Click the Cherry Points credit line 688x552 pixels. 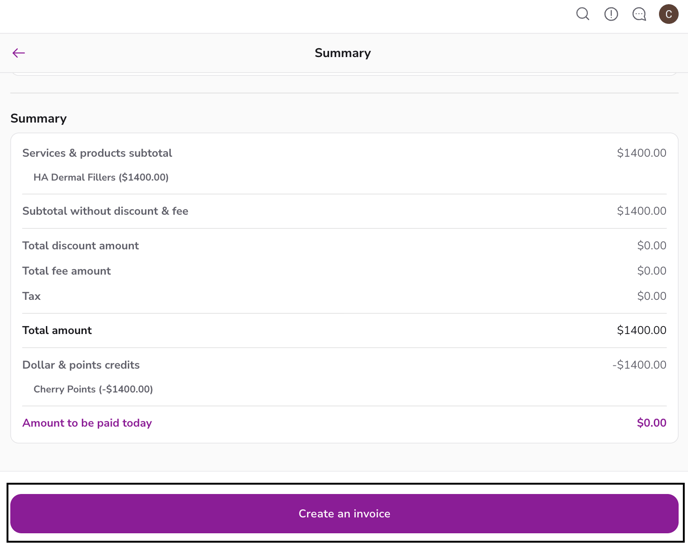93,390
